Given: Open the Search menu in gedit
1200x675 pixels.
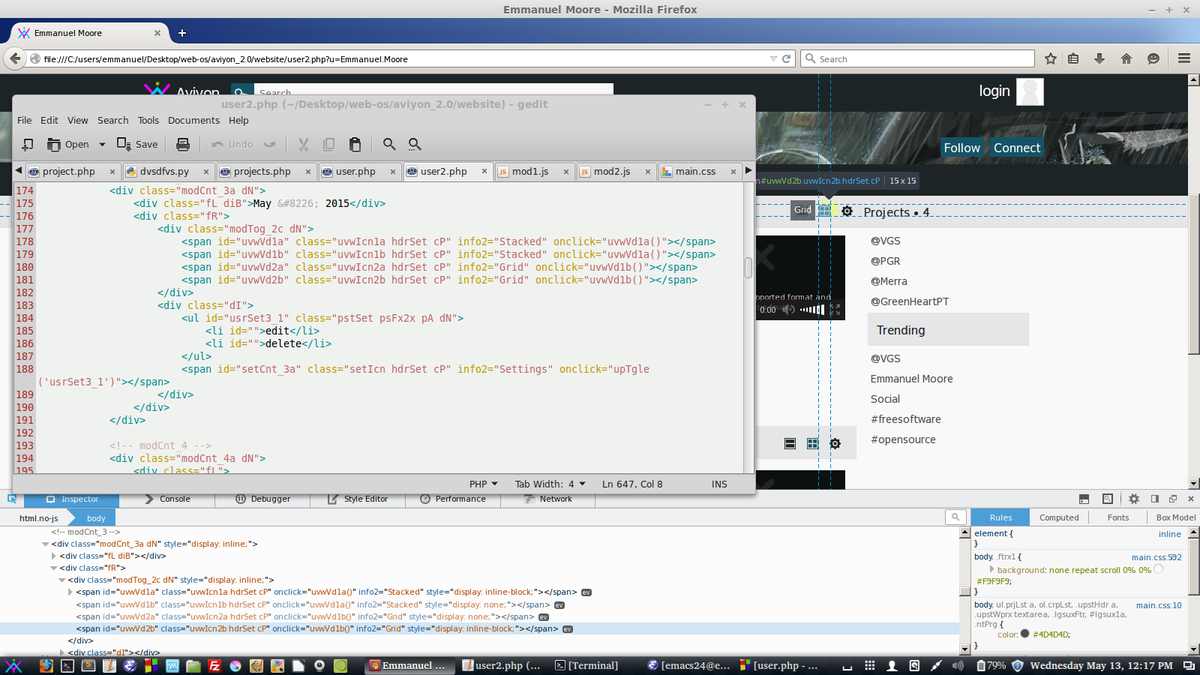Looking at the screenshot, I should point(113,120).
